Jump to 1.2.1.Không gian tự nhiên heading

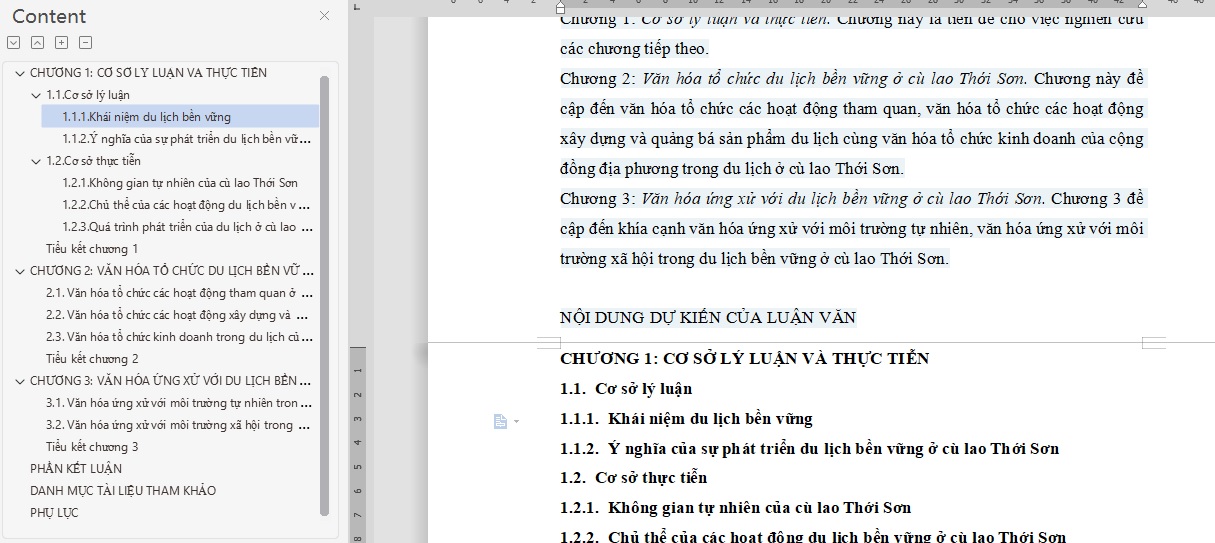(180, 183)
